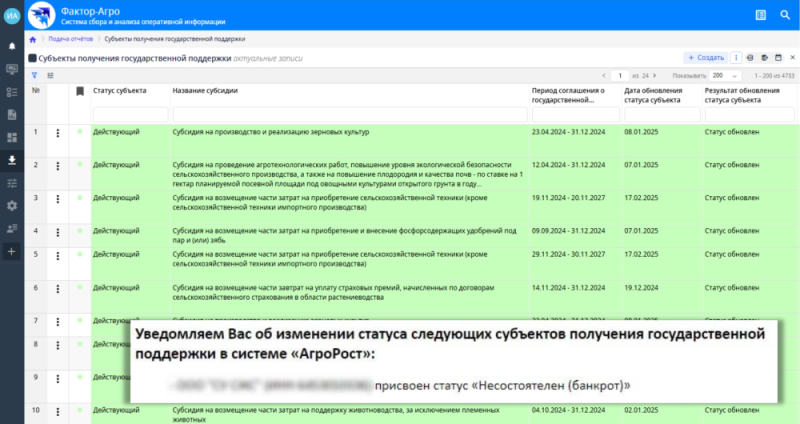Click the home icon in the breadcrumb
The image size is (800, 424).
(33, 39)
